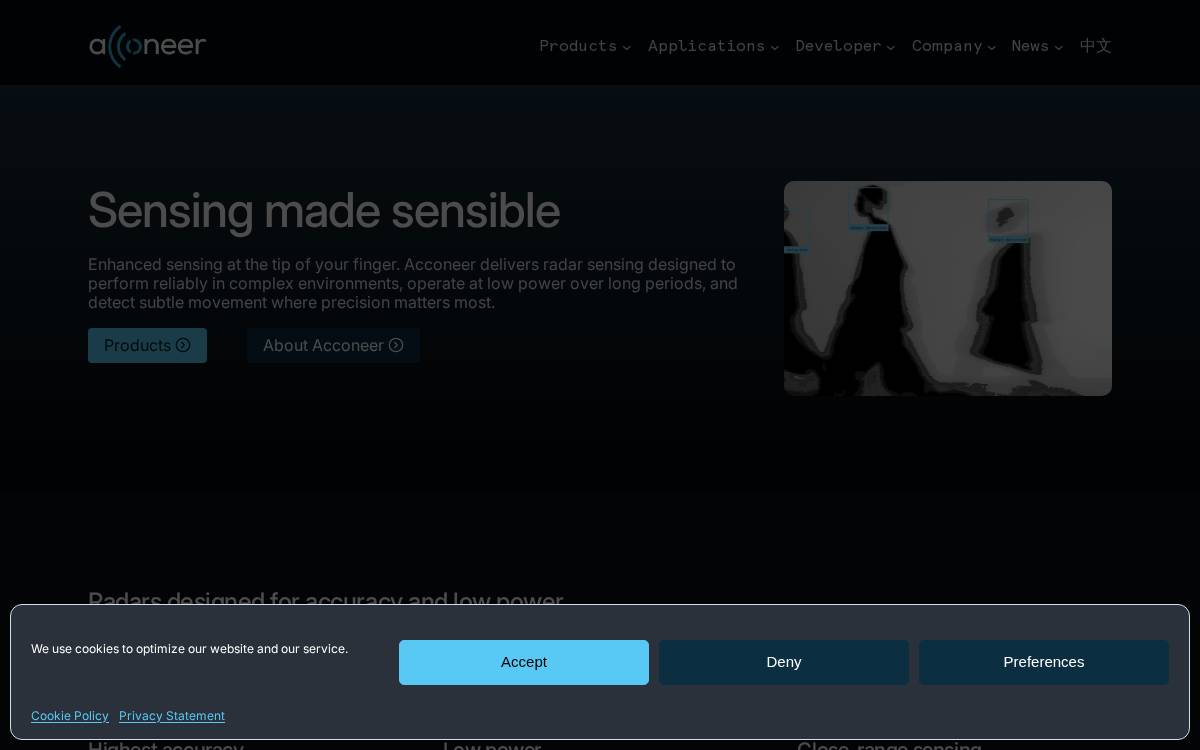Open the Cookie Policy link
The width and height of the screenshot is (1200, 750).
(x=70, y=716)
